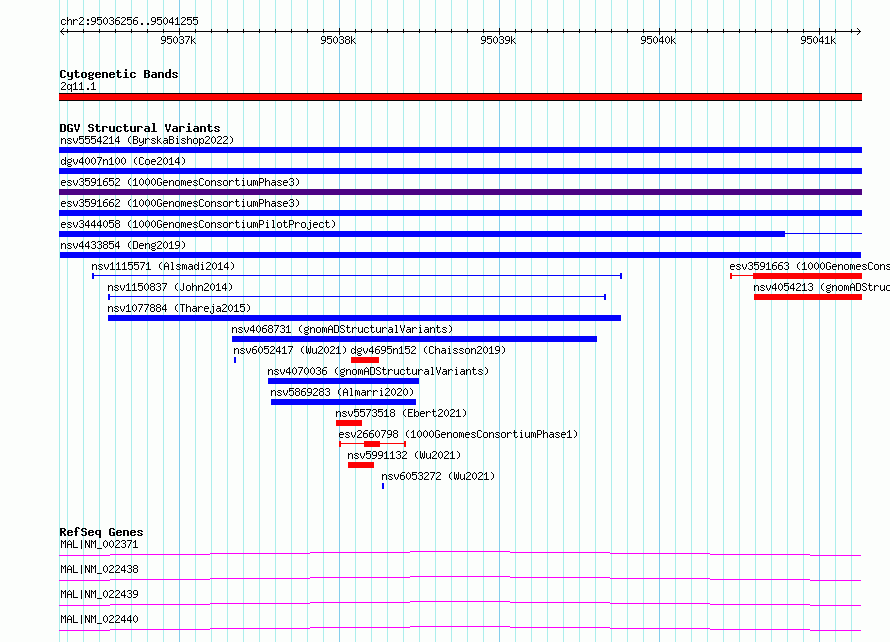Click the dgv4695n152 (Chaisson2019) label
The height and width of the screenshot is (642, 890).
click(428, 350)
